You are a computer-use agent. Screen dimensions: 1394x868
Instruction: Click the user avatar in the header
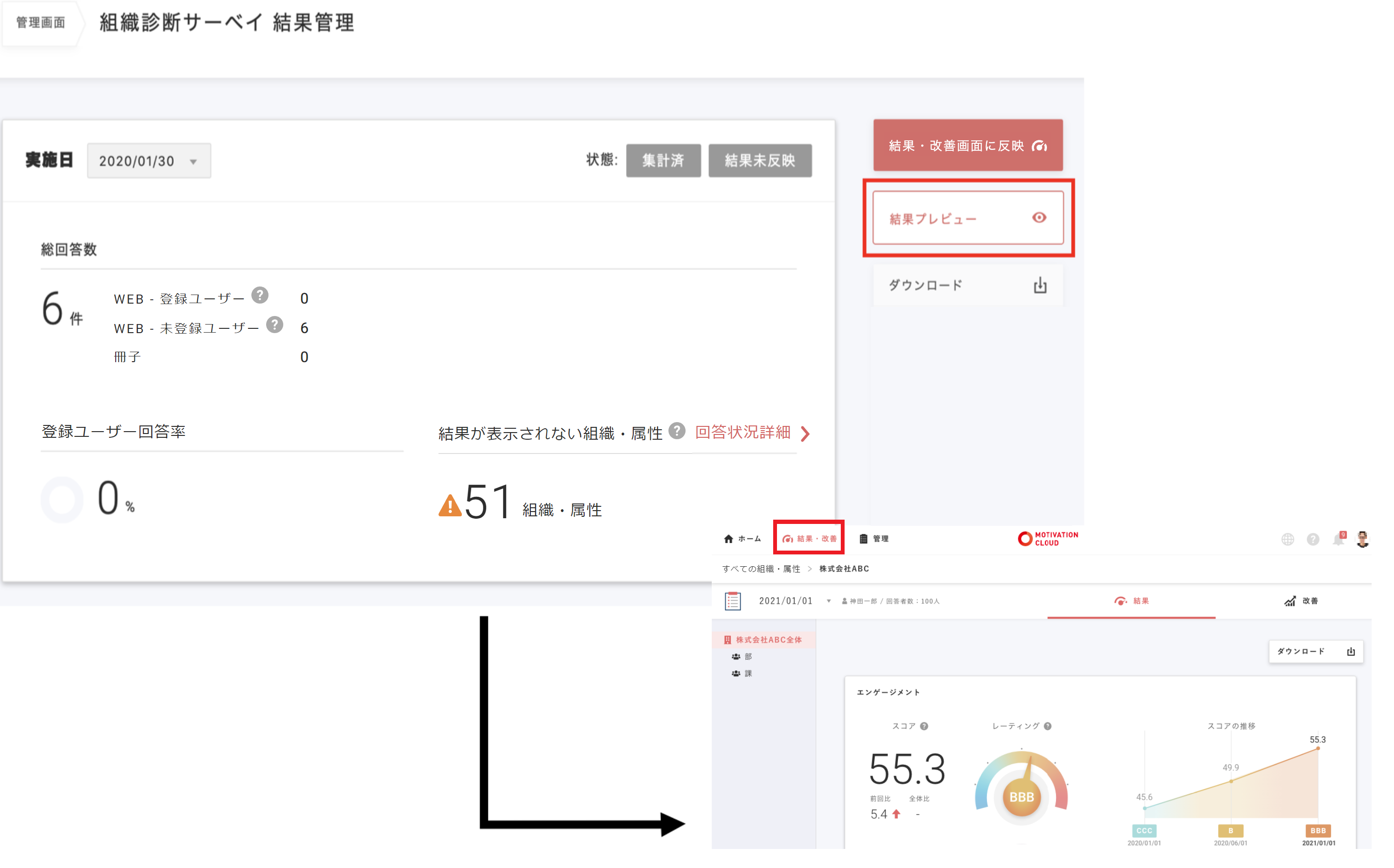tap(1364, 539)
